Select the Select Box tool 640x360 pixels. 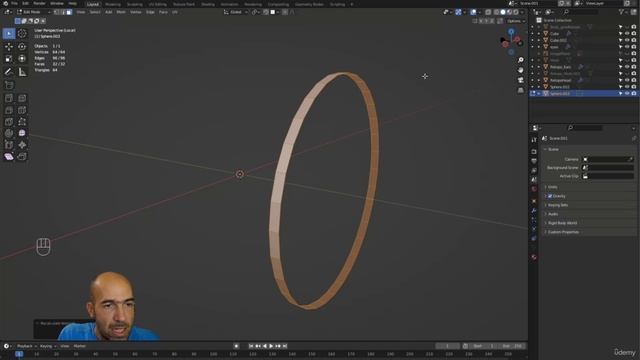tap(9, 33)
